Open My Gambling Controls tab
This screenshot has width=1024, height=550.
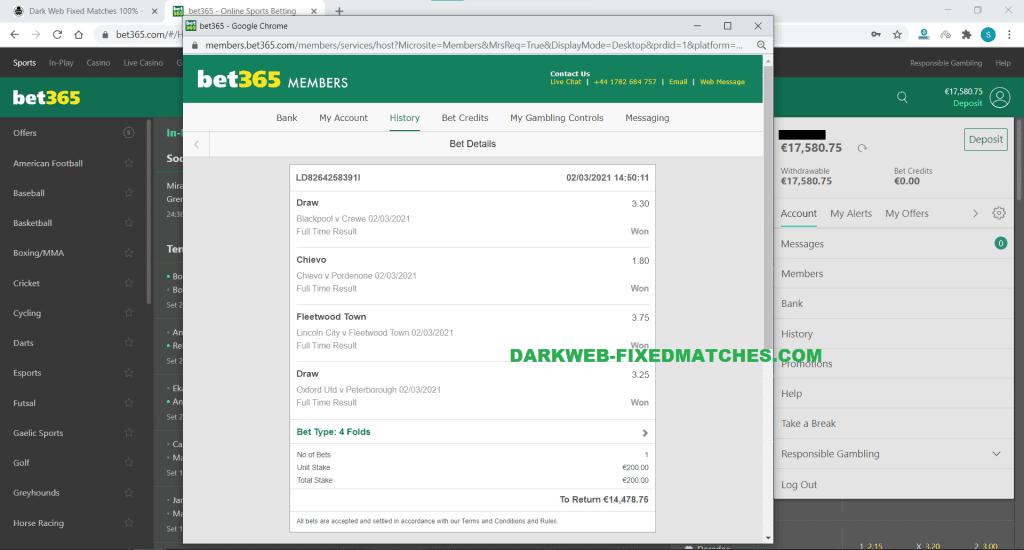pyautogui.click(x=556, y=118)
